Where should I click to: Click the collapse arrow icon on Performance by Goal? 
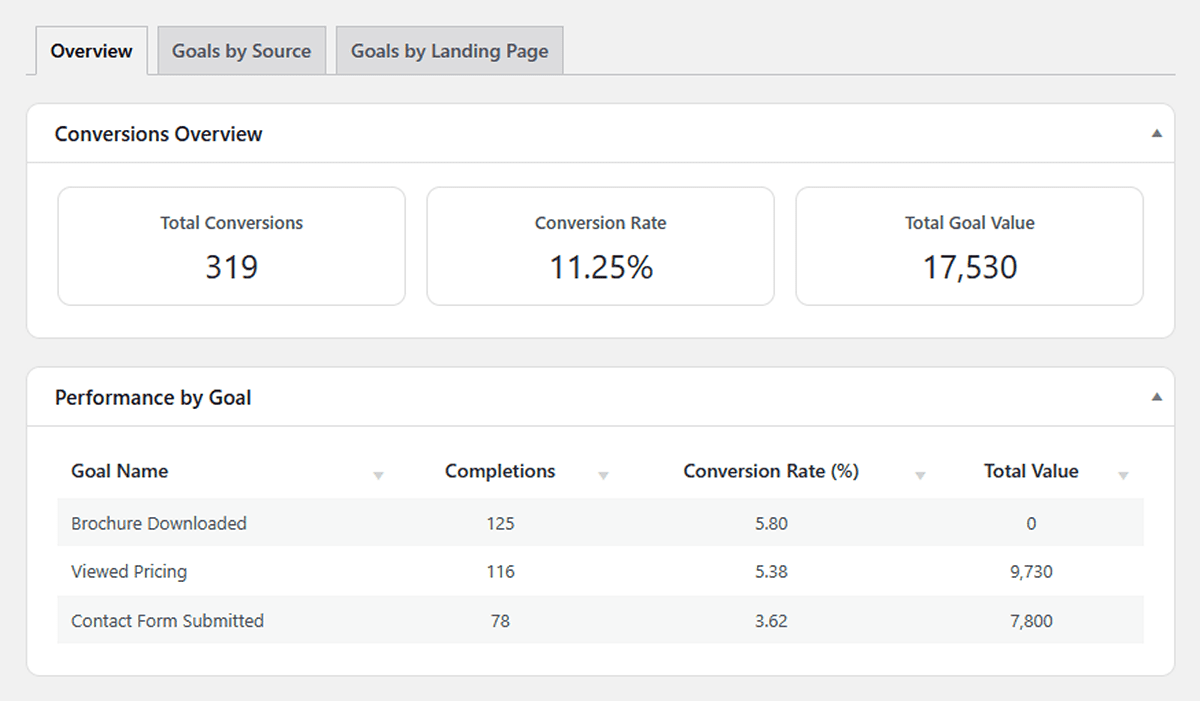1156,396
